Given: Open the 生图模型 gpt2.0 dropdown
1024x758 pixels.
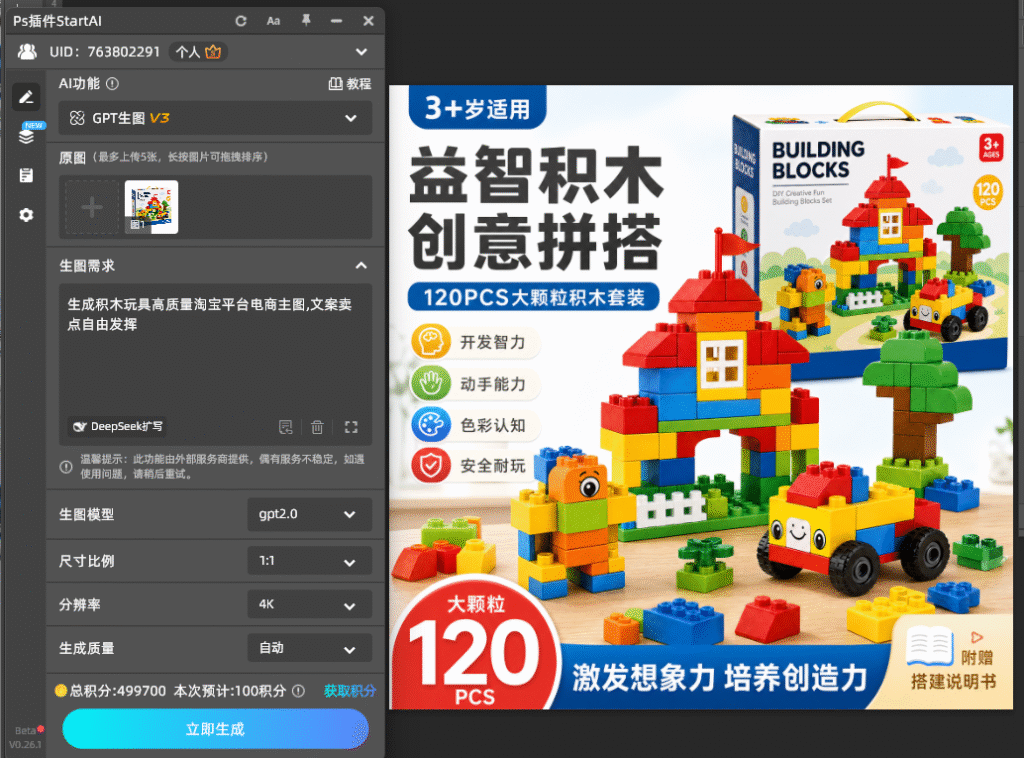Looking at the screenshot, I should tap(310, 514).
